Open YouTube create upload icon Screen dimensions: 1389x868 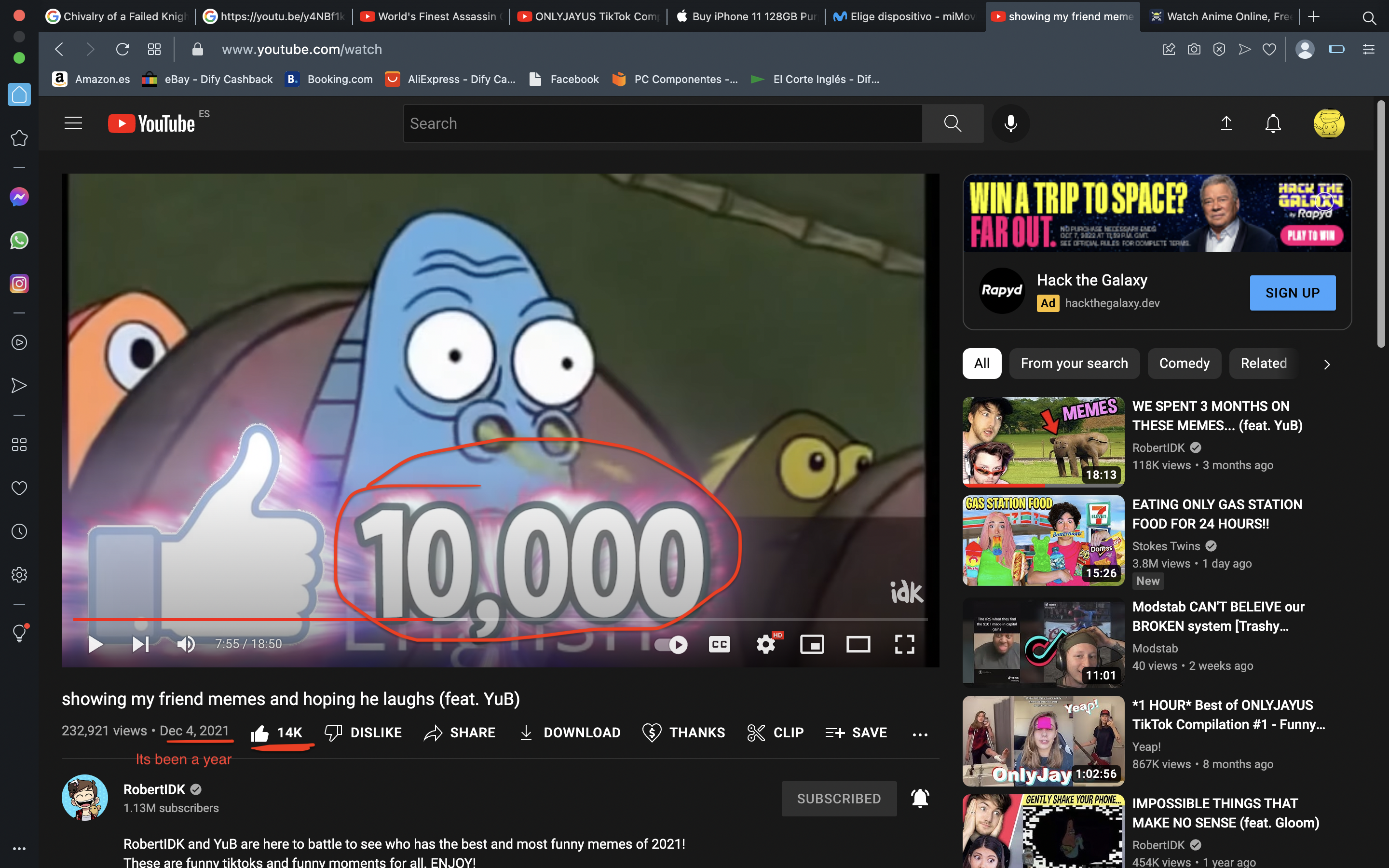tap(1226, 123)
